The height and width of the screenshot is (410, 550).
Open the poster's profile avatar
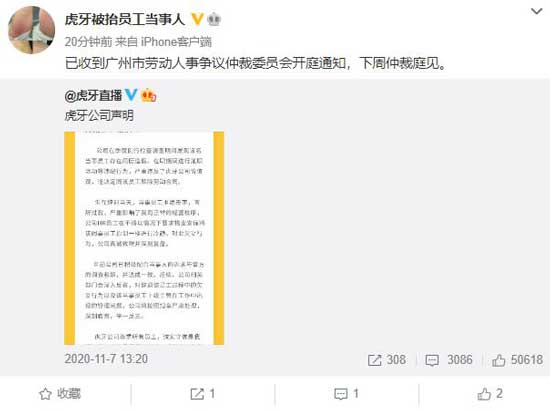[x=32, y=30]
